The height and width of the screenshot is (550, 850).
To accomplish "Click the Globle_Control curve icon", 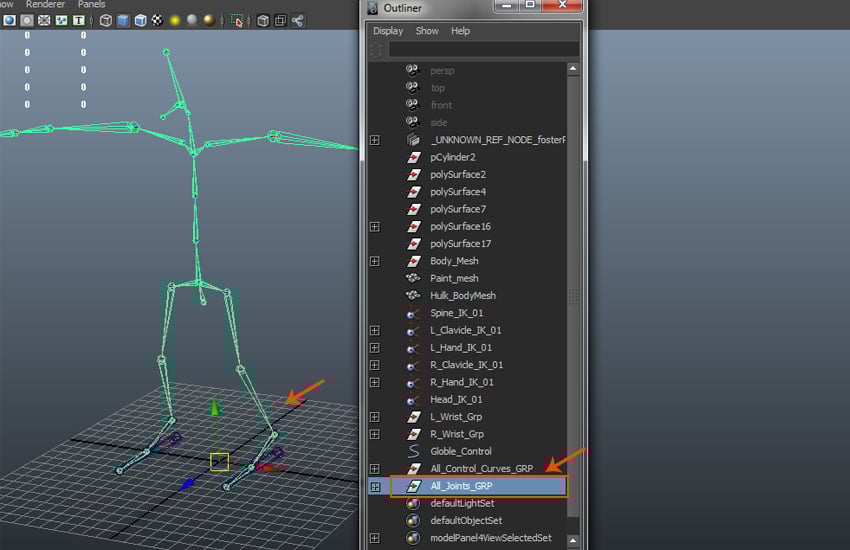I will 412,451.
